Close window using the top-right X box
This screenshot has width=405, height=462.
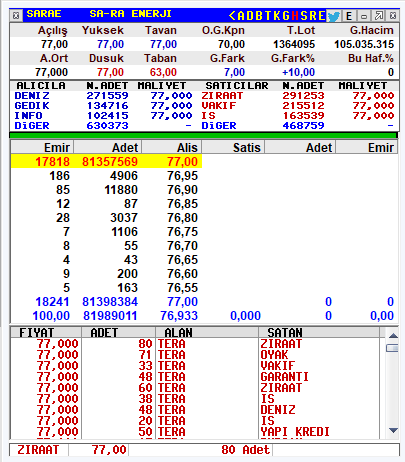tap(393, 16)
